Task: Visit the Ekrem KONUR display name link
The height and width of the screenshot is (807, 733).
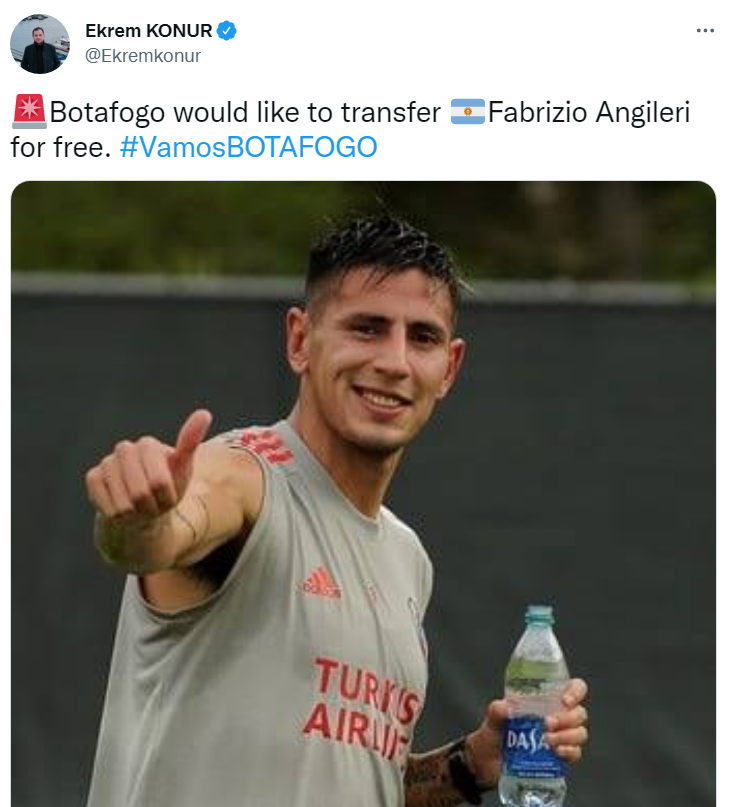Action: (x=149, y=31)
